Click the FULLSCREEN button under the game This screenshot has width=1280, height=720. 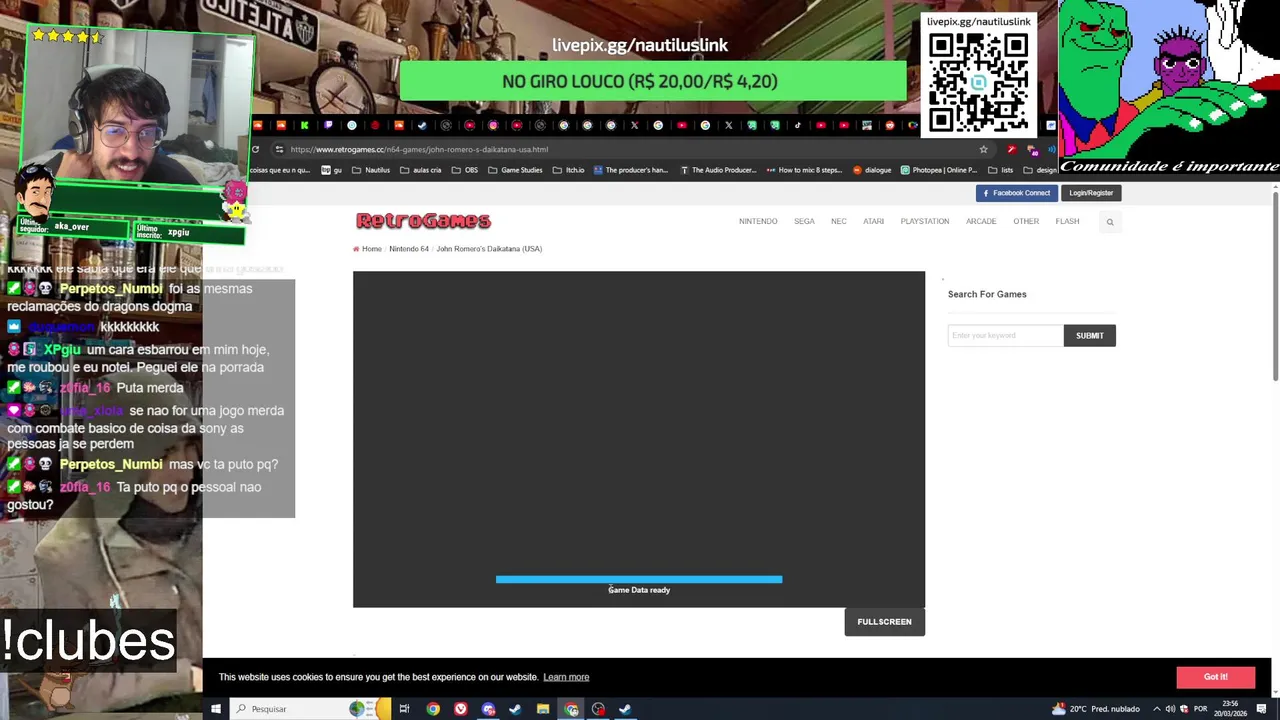coord(884,622)
